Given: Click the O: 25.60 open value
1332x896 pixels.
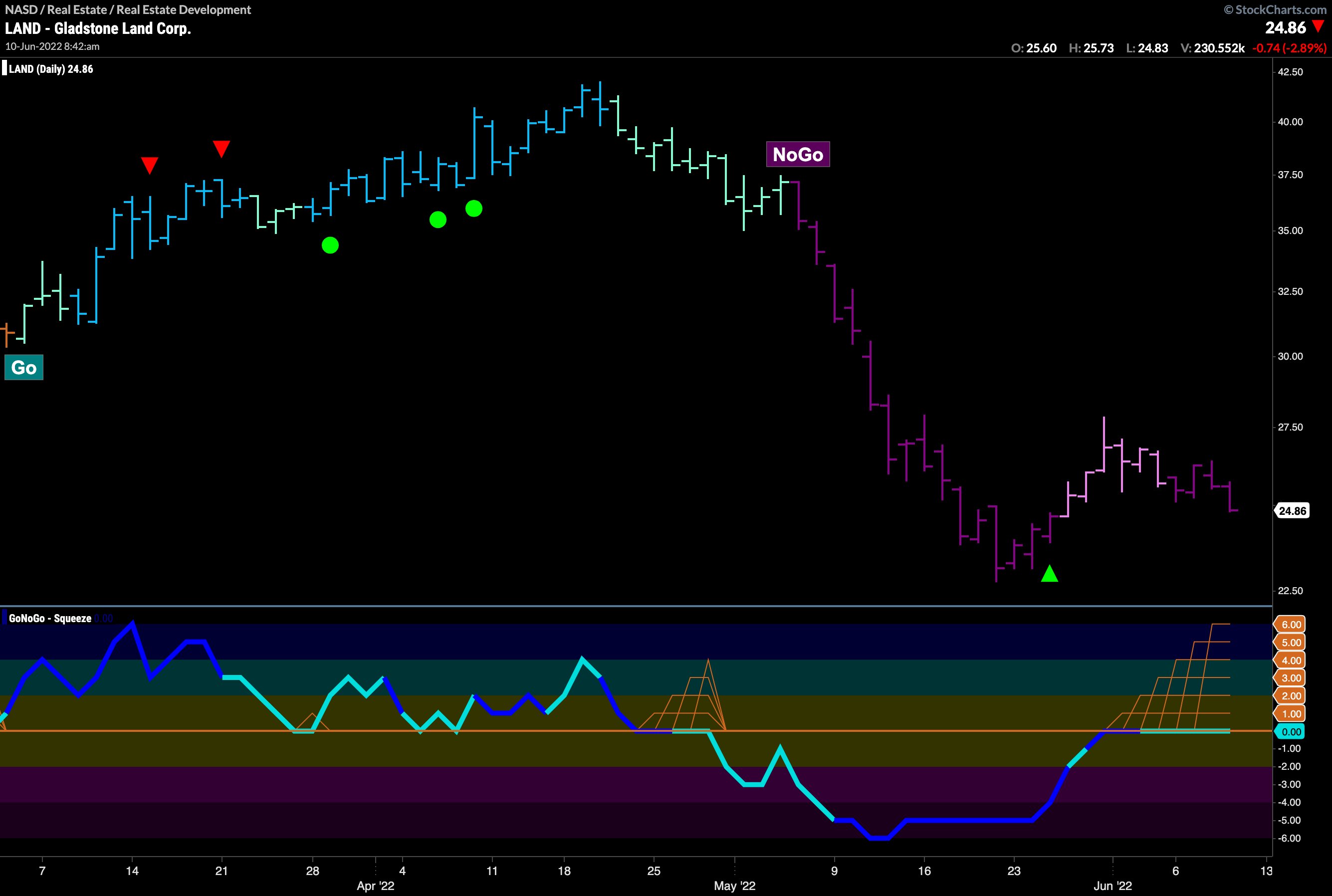Looking at the screenshot, I should pos(1034,48).
